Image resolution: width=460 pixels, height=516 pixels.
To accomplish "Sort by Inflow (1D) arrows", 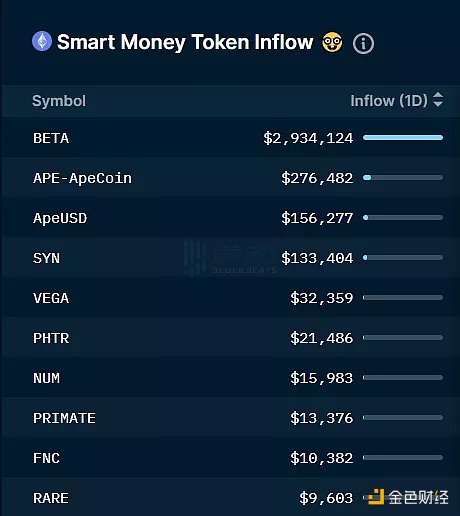I will 438,100.
